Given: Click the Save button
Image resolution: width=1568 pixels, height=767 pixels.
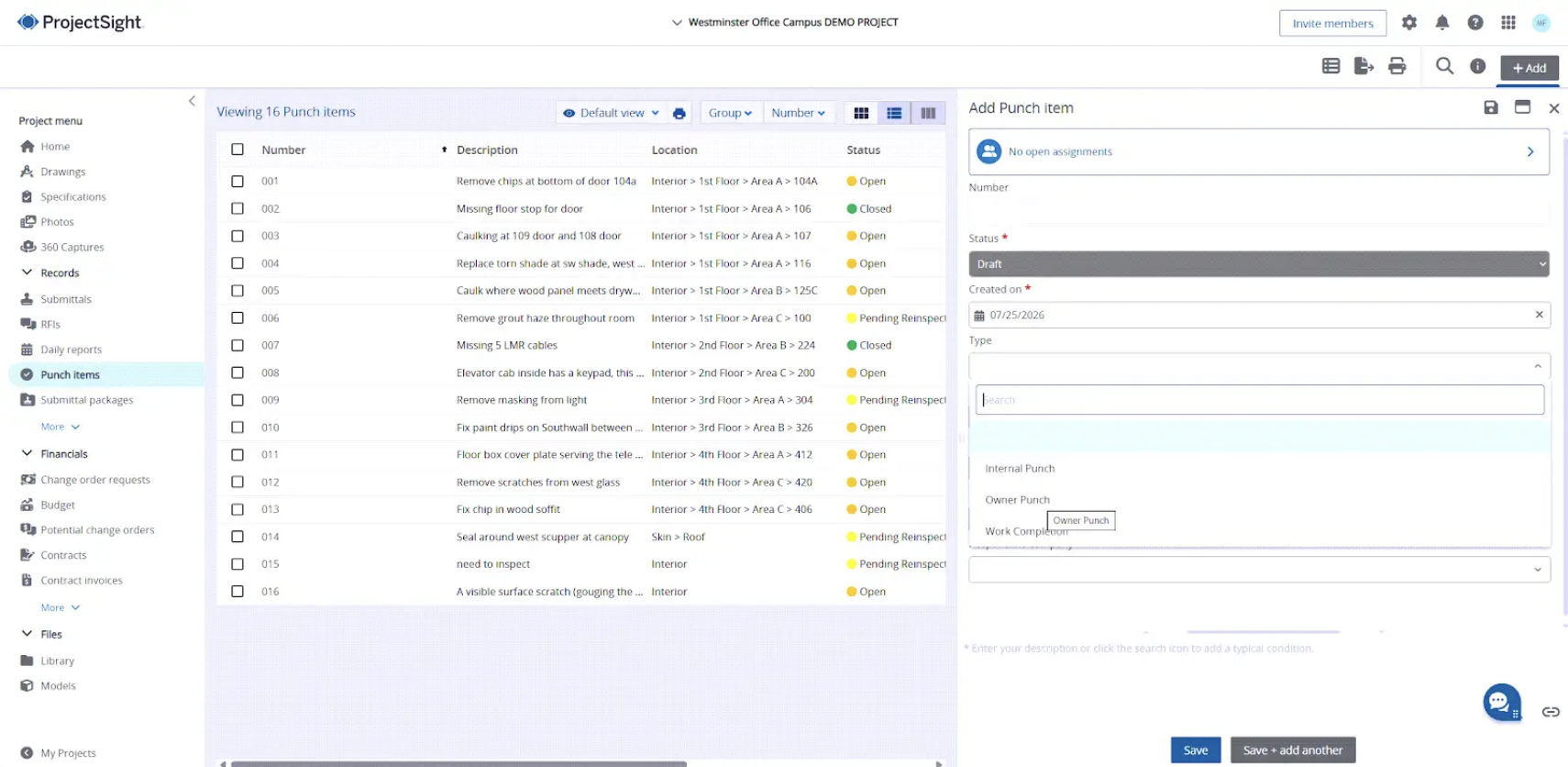Looking at the screenshot, I should [1196, 750].
